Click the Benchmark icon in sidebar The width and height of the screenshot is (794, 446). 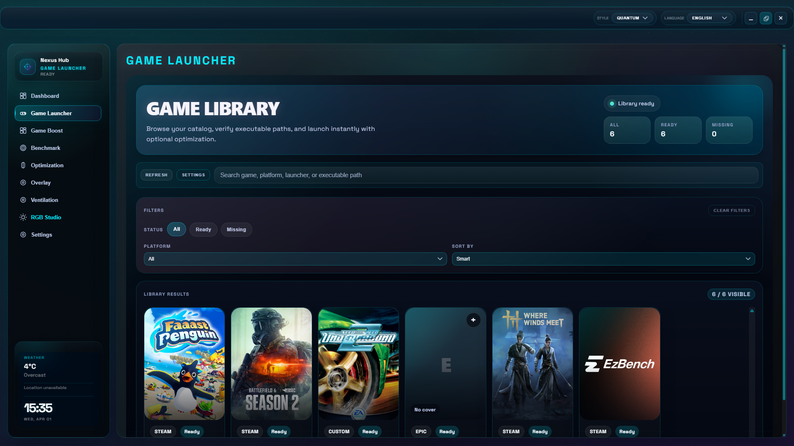click(23, 148)
